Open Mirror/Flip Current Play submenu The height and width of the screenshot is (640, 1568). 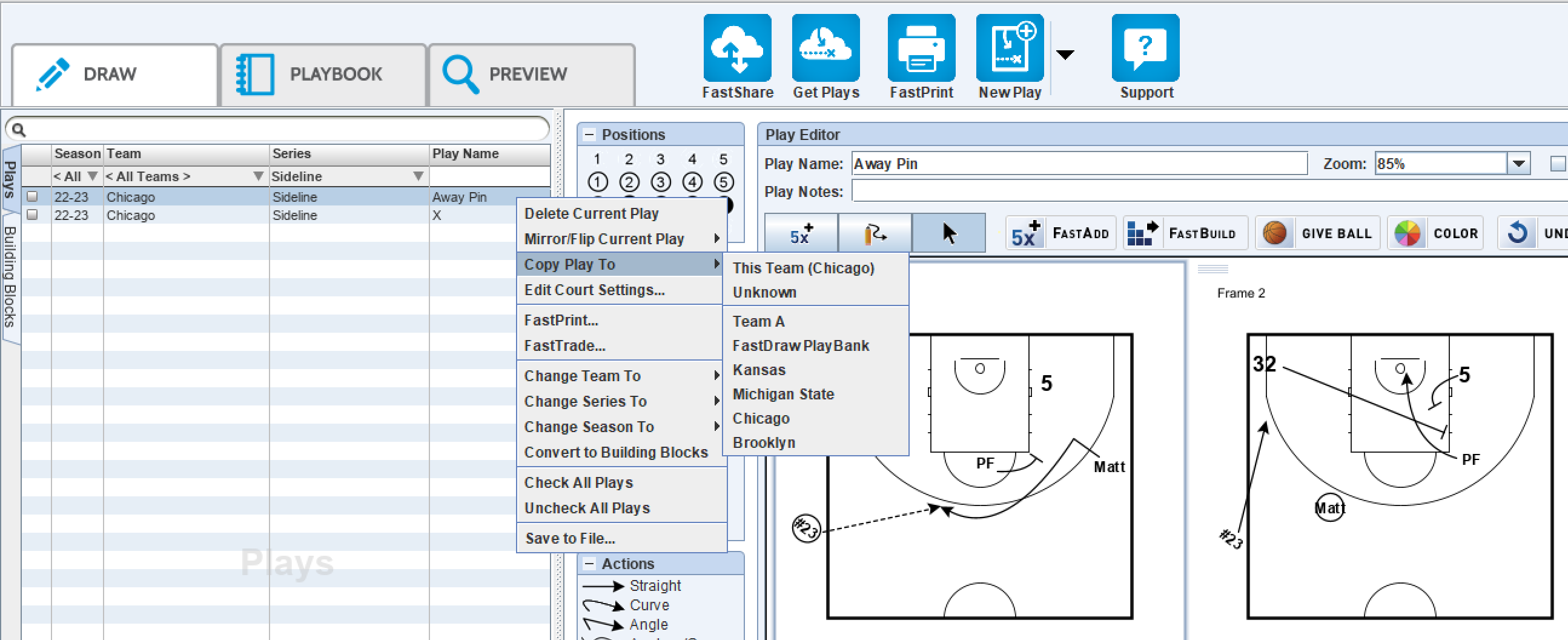pyautogui.click(x=621, y=239)
